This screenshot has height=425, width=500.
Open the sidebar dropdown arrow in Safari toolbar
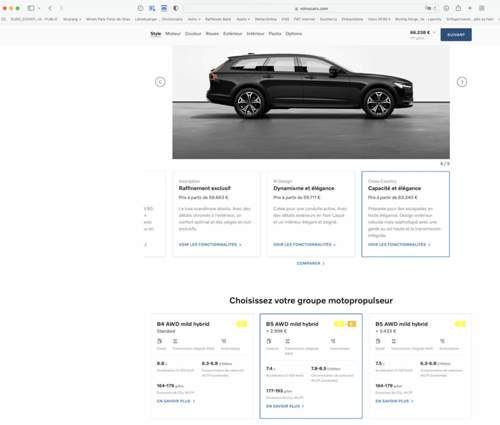coord(39,8)
